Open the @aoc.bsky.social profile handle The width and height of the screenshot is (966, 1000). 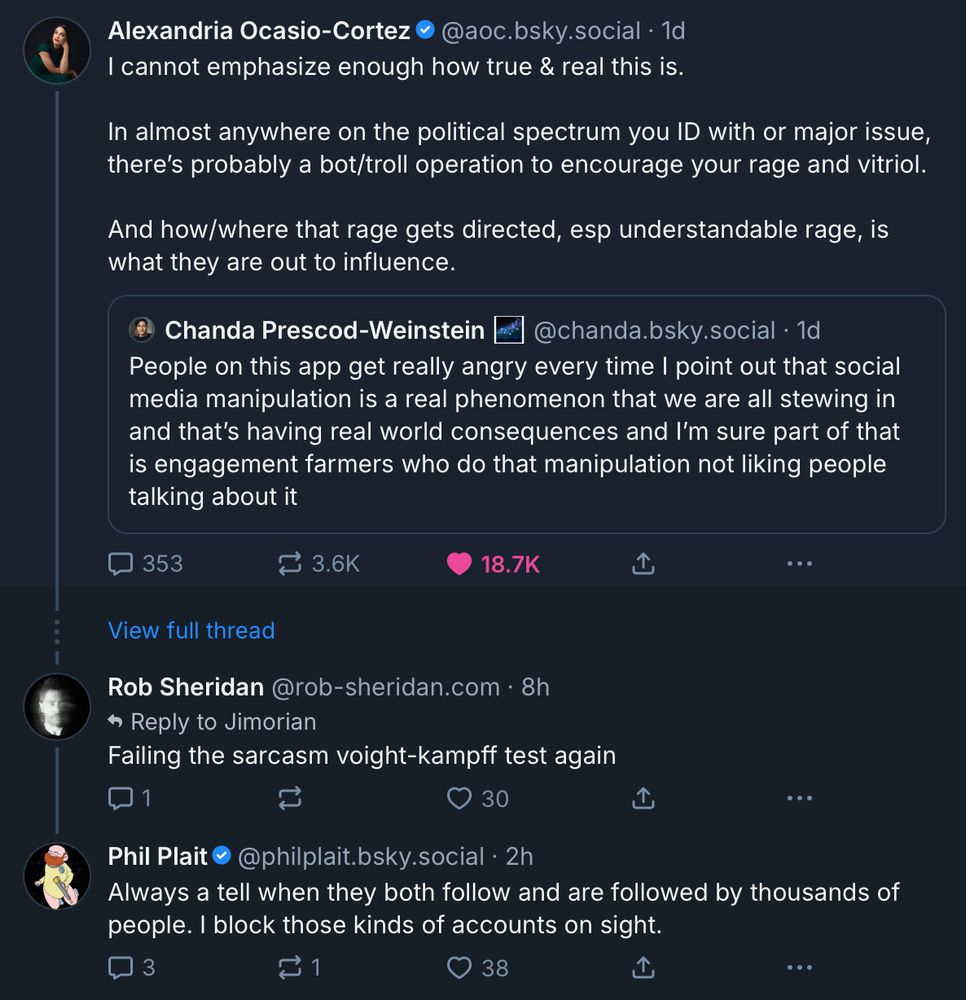coord(540,31)
